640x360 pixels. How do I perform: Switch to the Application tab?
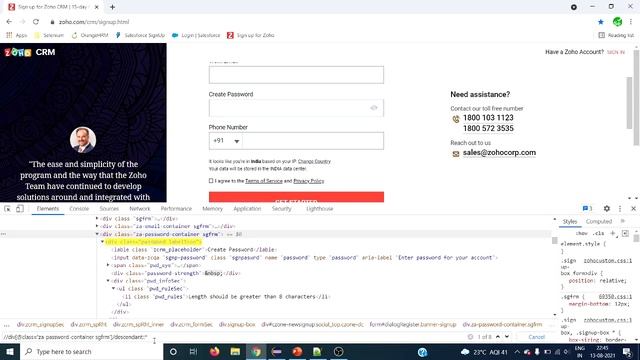click(x=247, y=209)
